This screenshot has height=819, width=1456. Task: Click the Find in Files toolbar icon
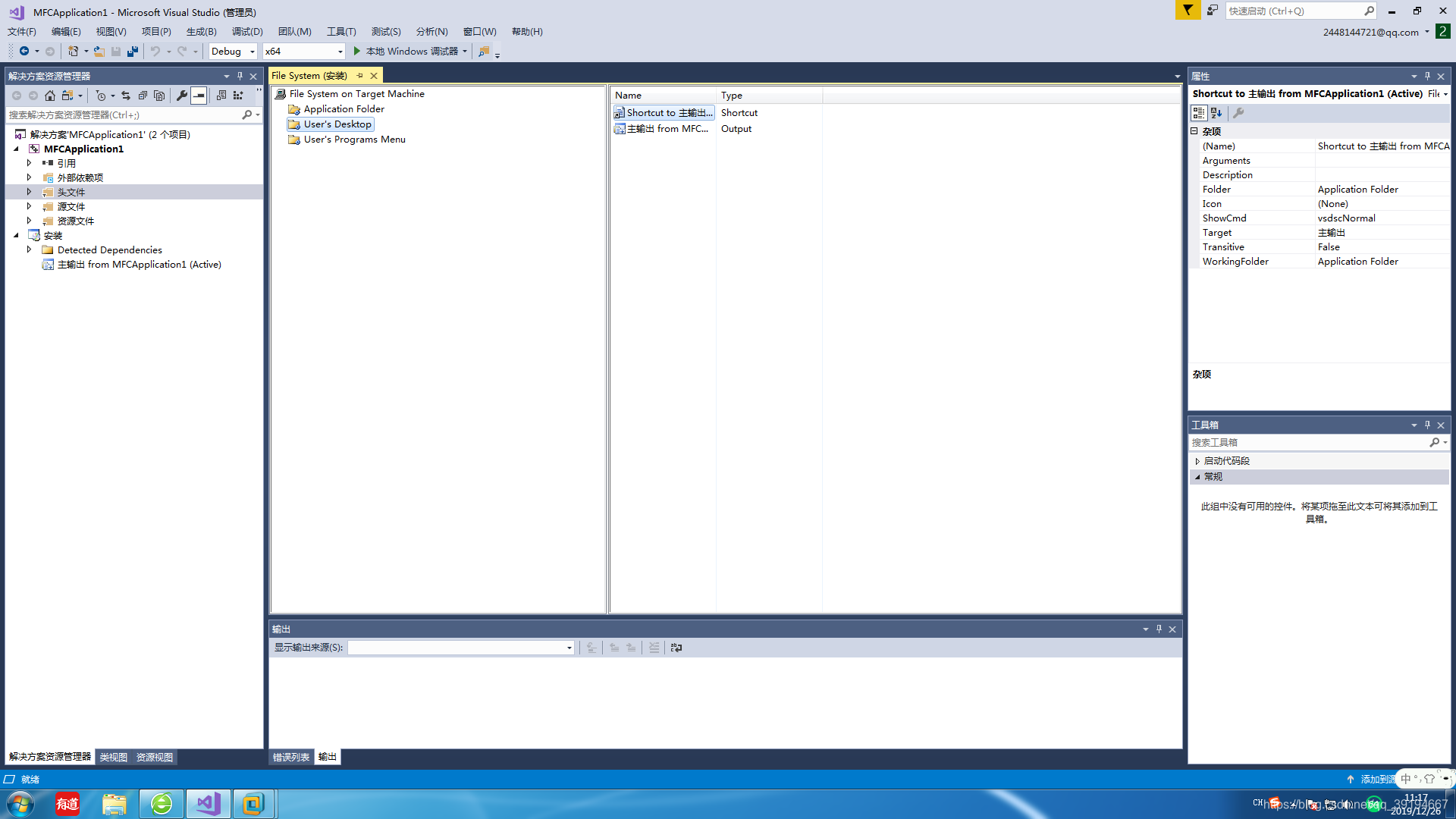483,52
